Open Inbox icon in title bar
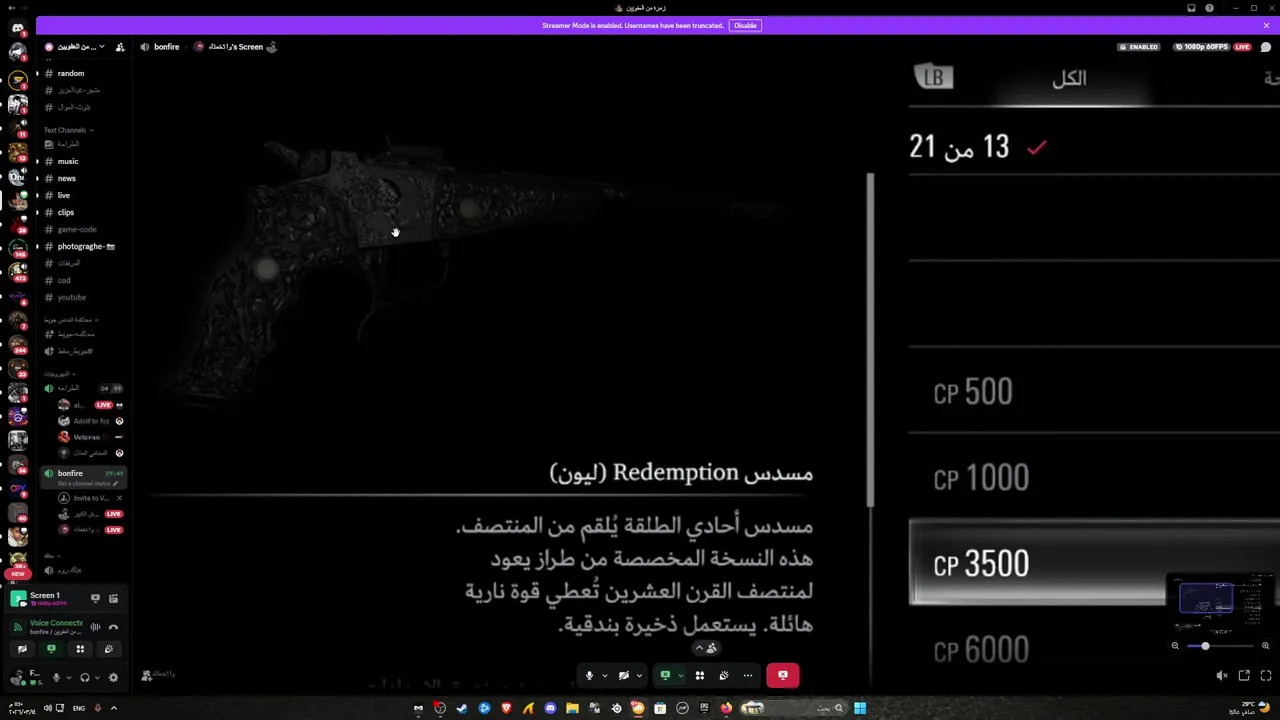The image size is (1280, 720). pyautogui.click(x=1191, y=8)
